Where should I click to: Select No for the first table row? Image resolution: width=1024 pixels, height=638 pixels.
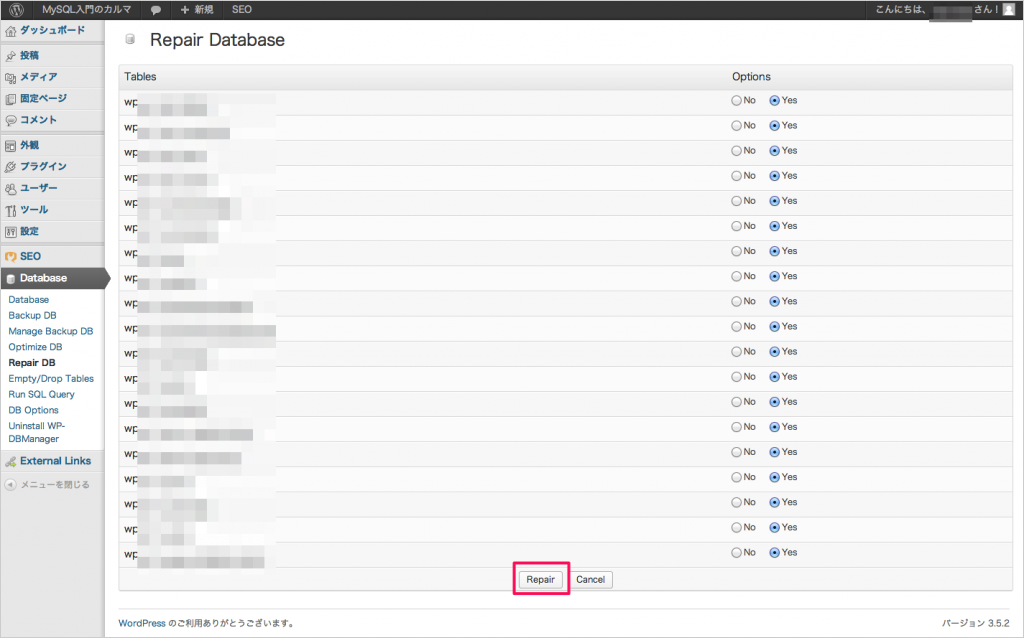pyautogui.click(x=737, y=101)
